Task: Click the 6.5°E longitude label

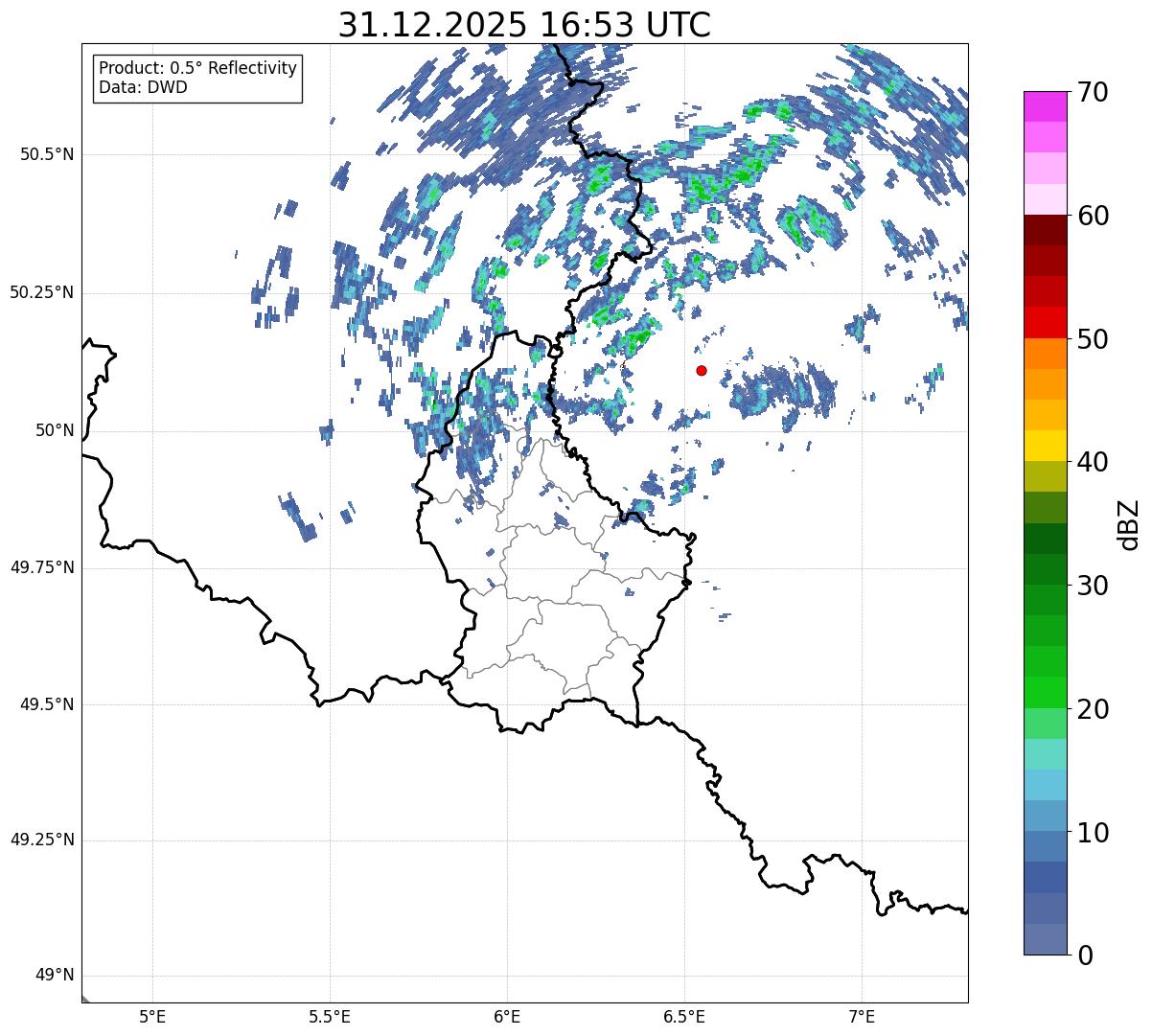Action: pyautogui.click(x=684, y=1016)
